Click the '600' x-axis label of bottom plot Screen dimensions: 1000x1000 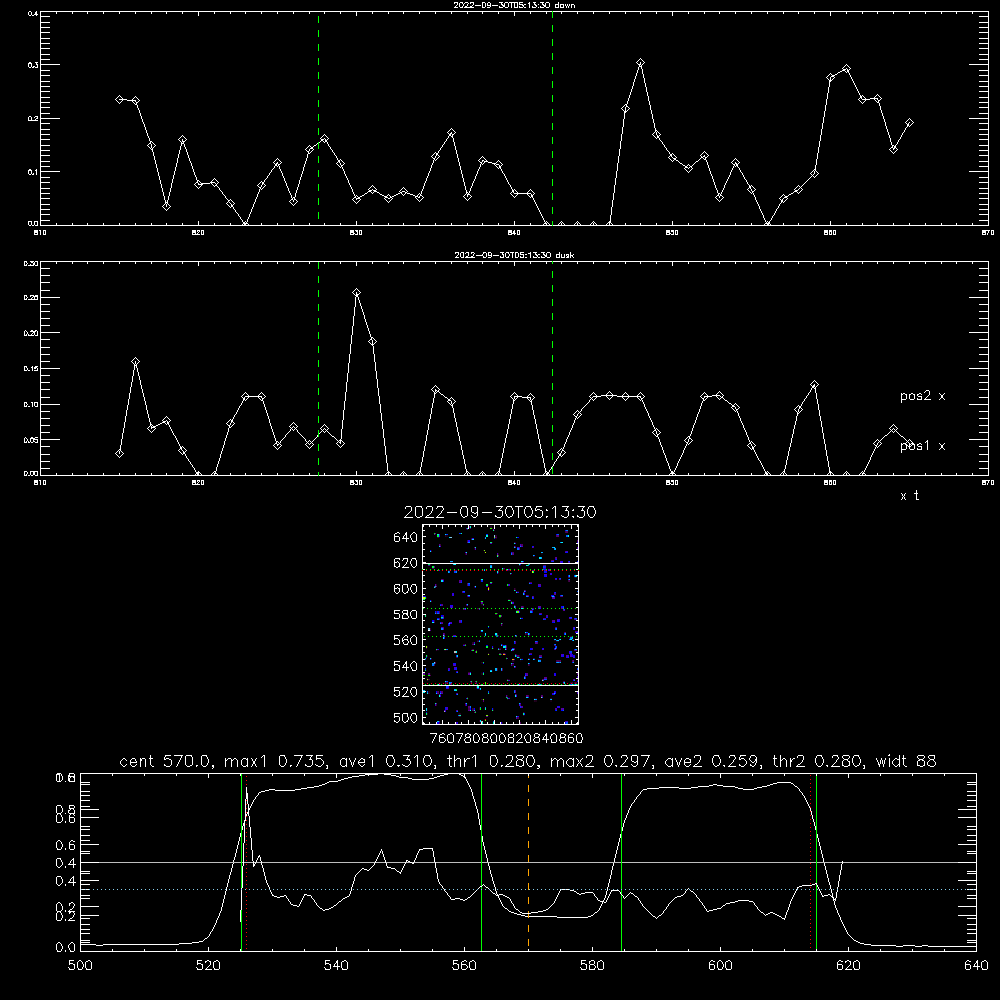point(721,966)
